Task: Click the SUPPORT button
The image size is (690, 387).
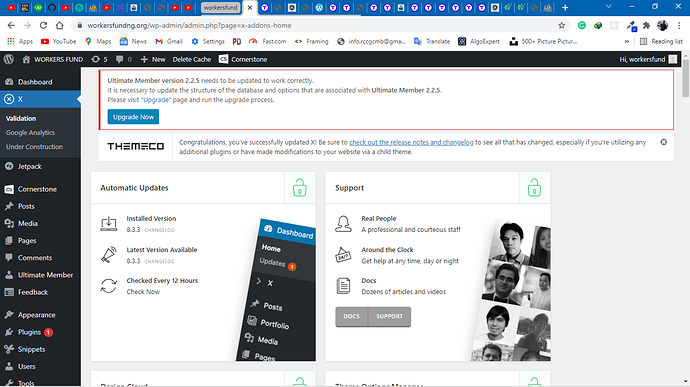Action: (389, 316)
